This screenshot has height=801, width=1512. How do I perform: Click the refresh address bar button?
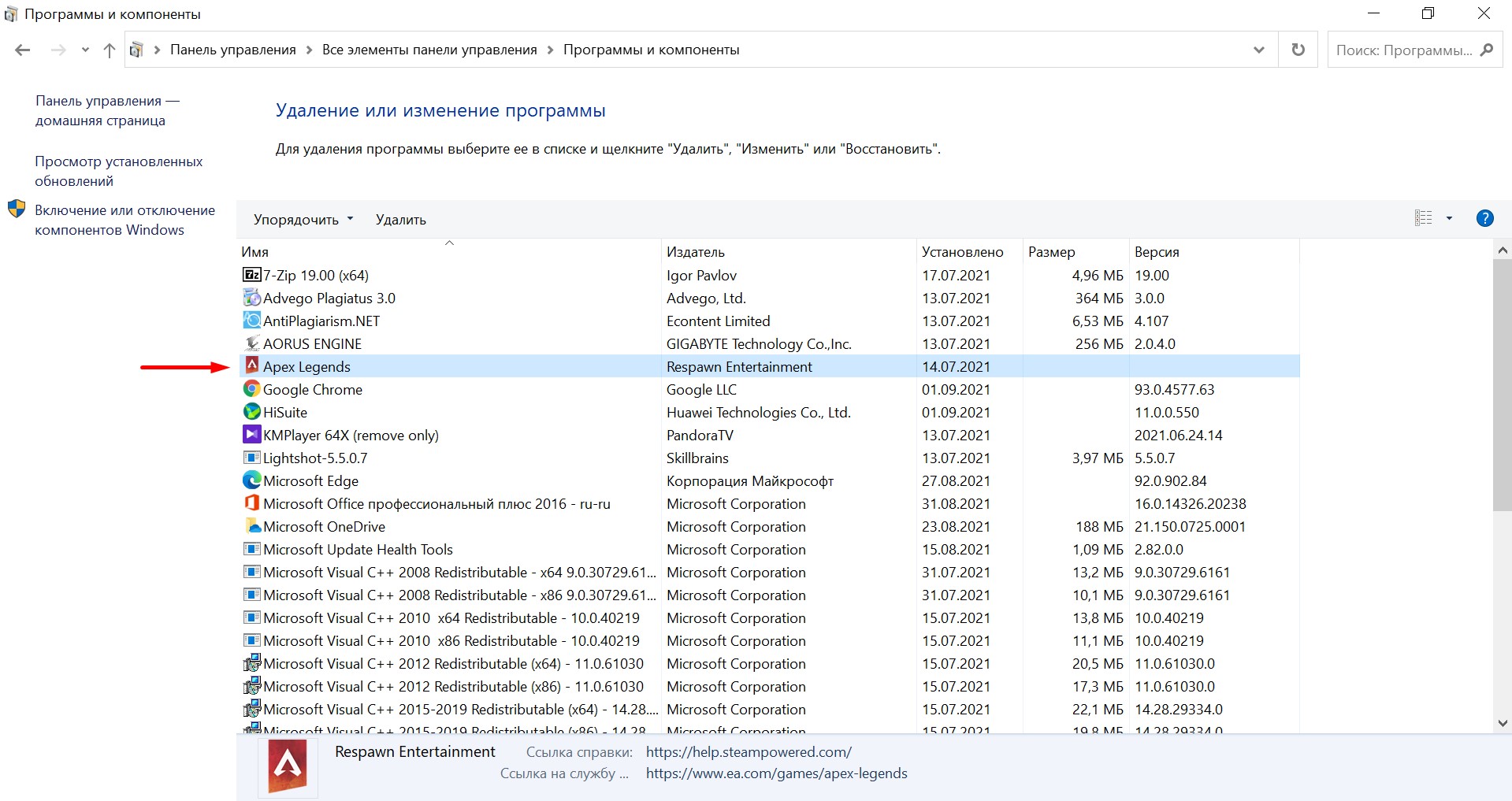tap(1298, 50)
